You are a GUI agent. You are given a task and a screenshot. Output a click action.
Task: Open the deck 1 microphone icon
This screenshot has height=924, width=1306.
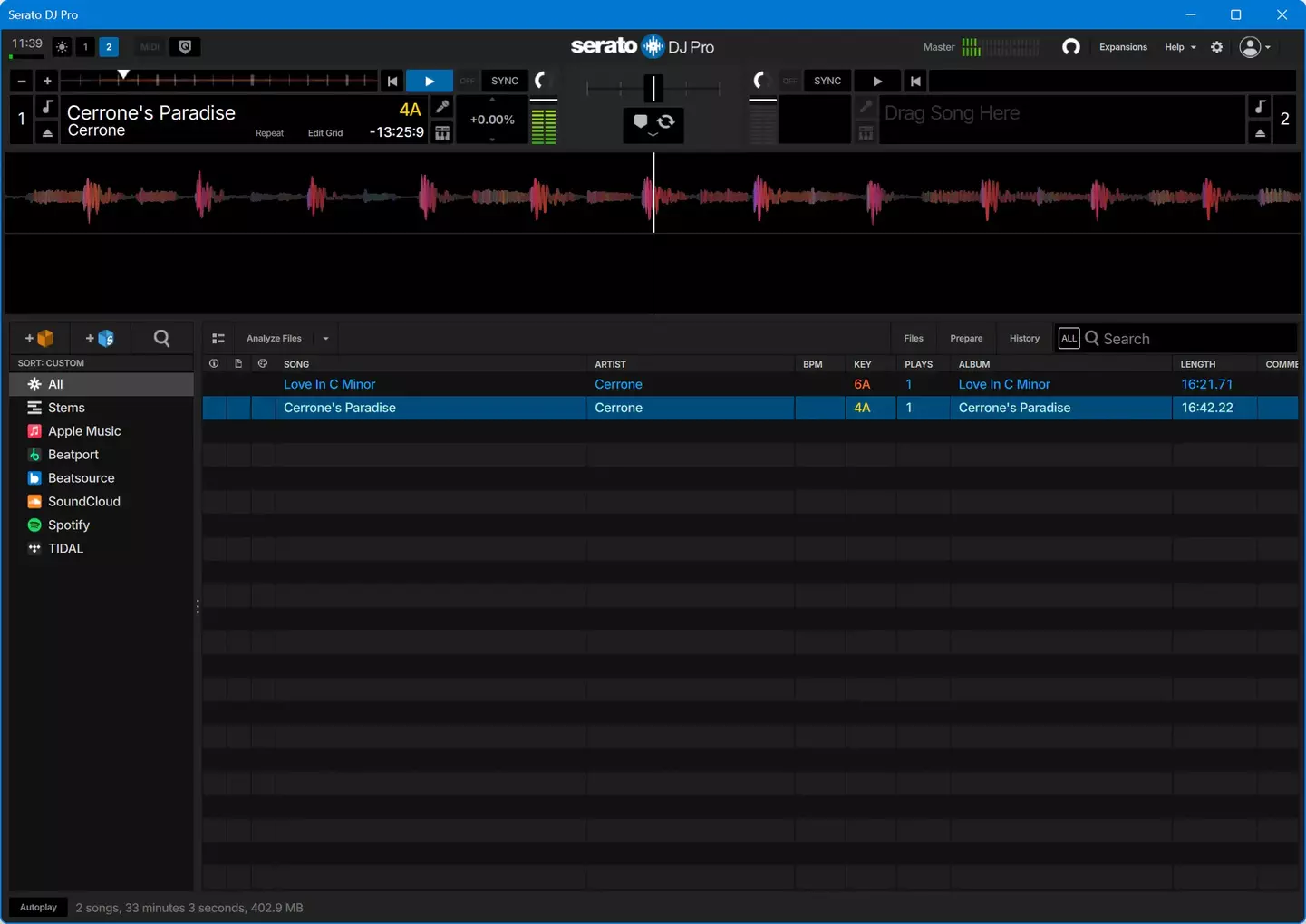[x=442, y=107]
